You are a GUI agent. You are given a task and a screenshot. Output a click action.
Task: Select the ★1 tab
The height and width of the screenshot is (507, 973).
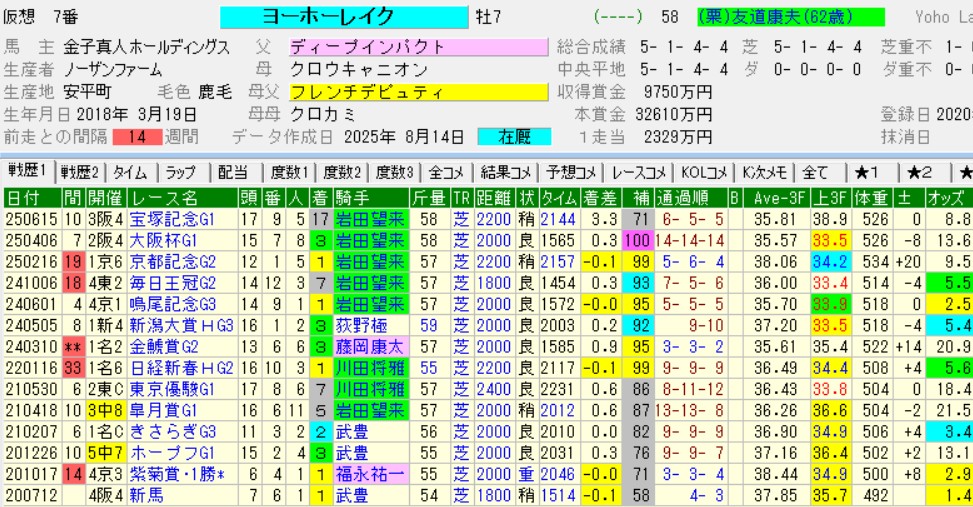(868, 171)
